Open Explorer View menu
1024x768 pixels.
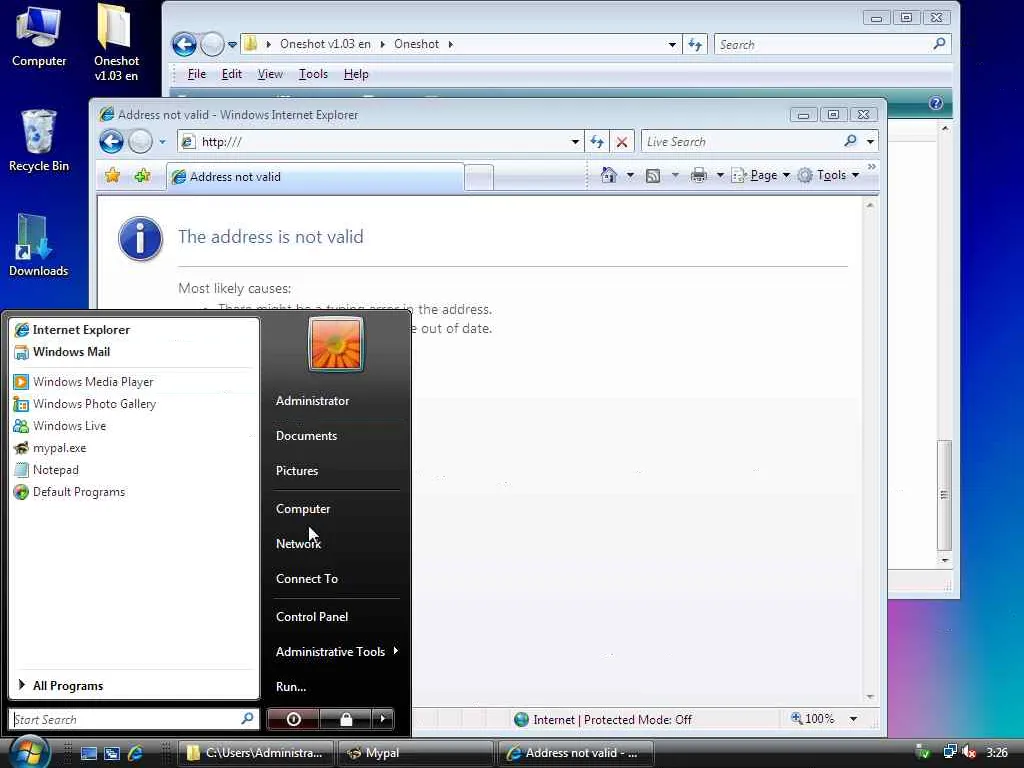point(270,74)
